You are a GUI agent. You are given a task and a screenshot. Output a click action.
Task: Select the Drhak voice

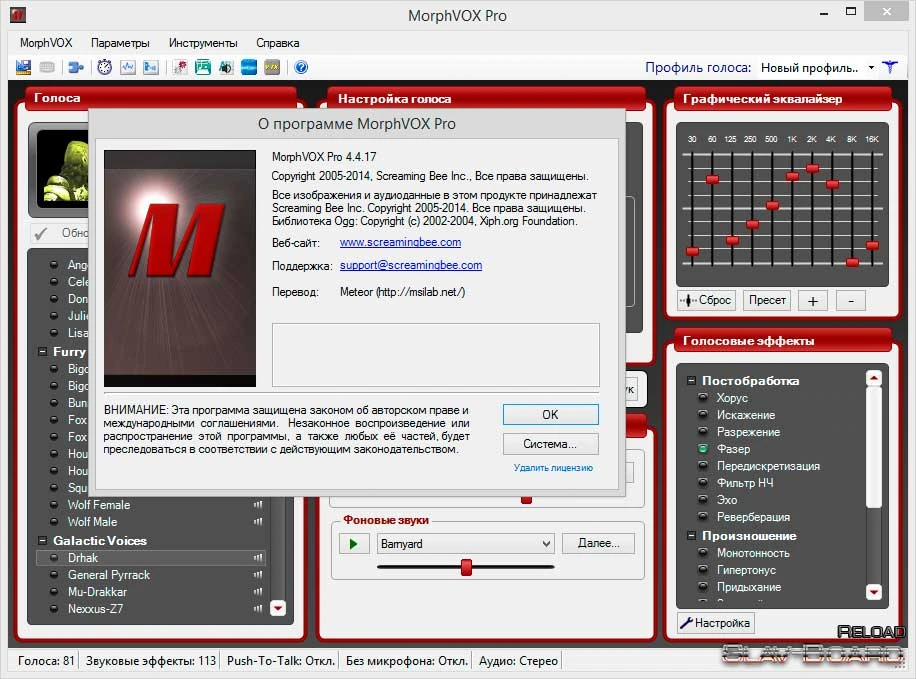pyautogui.click(x=151, y=558)
